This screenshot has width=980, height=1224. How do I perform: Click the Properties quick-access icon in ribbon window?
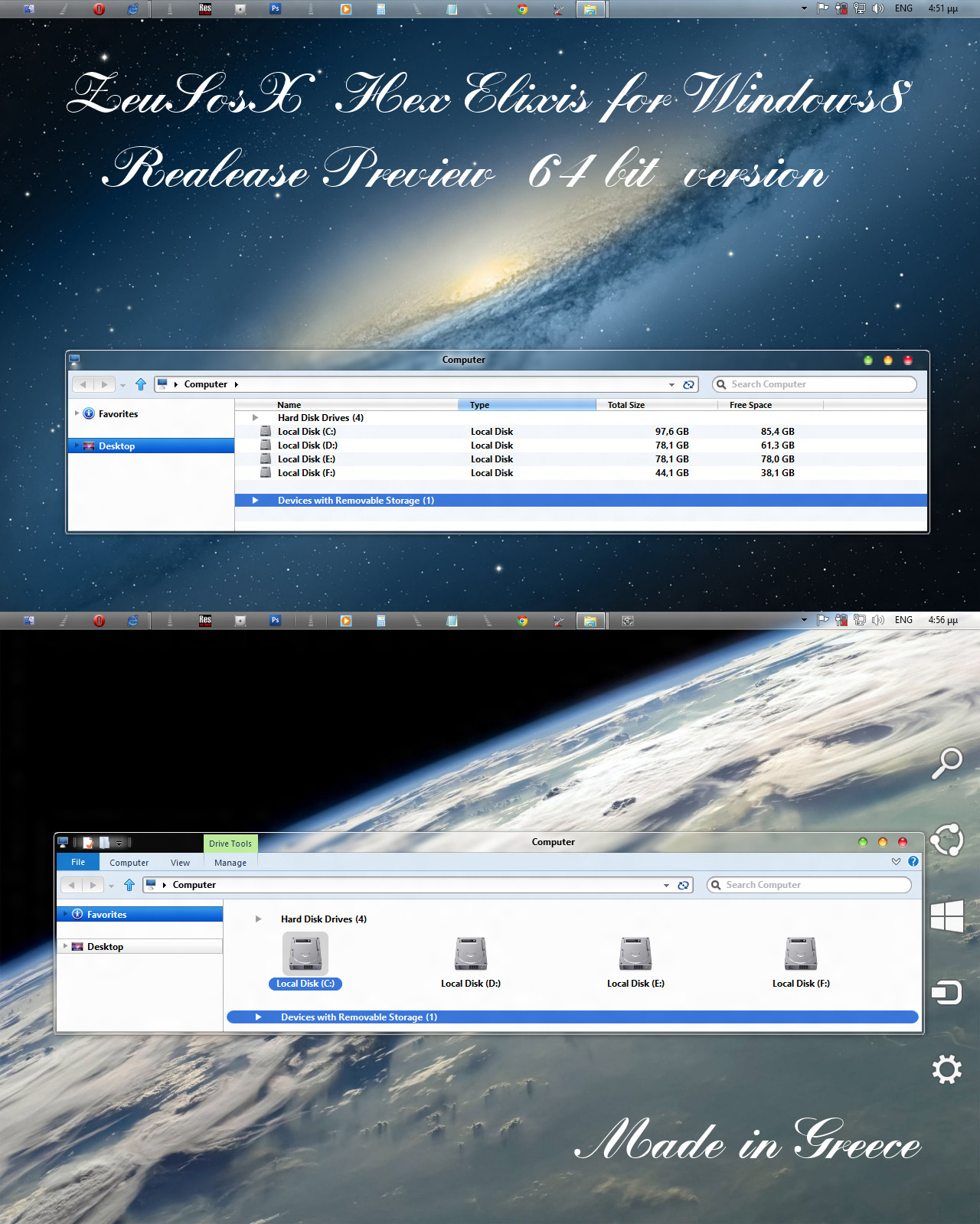(x=89, y=843)
